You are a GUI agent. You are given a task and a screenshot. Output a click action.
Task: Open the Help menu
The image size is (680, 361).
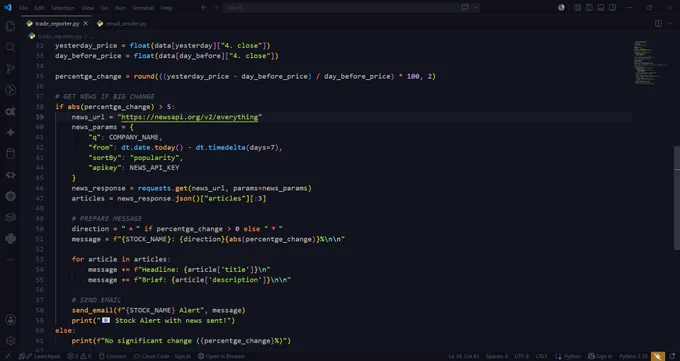[x=167, y=8]
